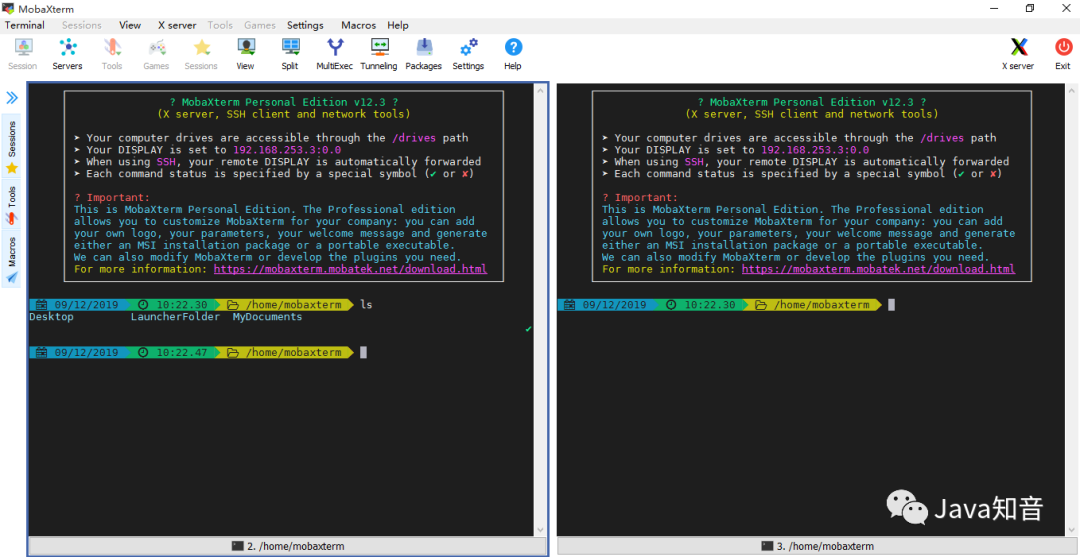Open the Sessions menu in menu bar
This screenshot has width=1080, height=557.
[x=82, y=25]
